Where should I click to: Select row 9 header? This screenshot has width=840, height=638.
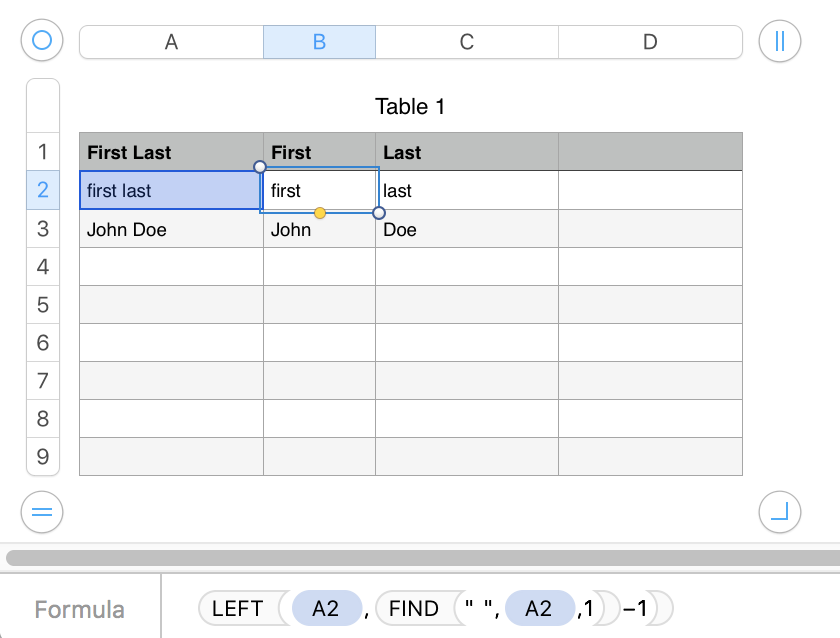coord(43,457)
